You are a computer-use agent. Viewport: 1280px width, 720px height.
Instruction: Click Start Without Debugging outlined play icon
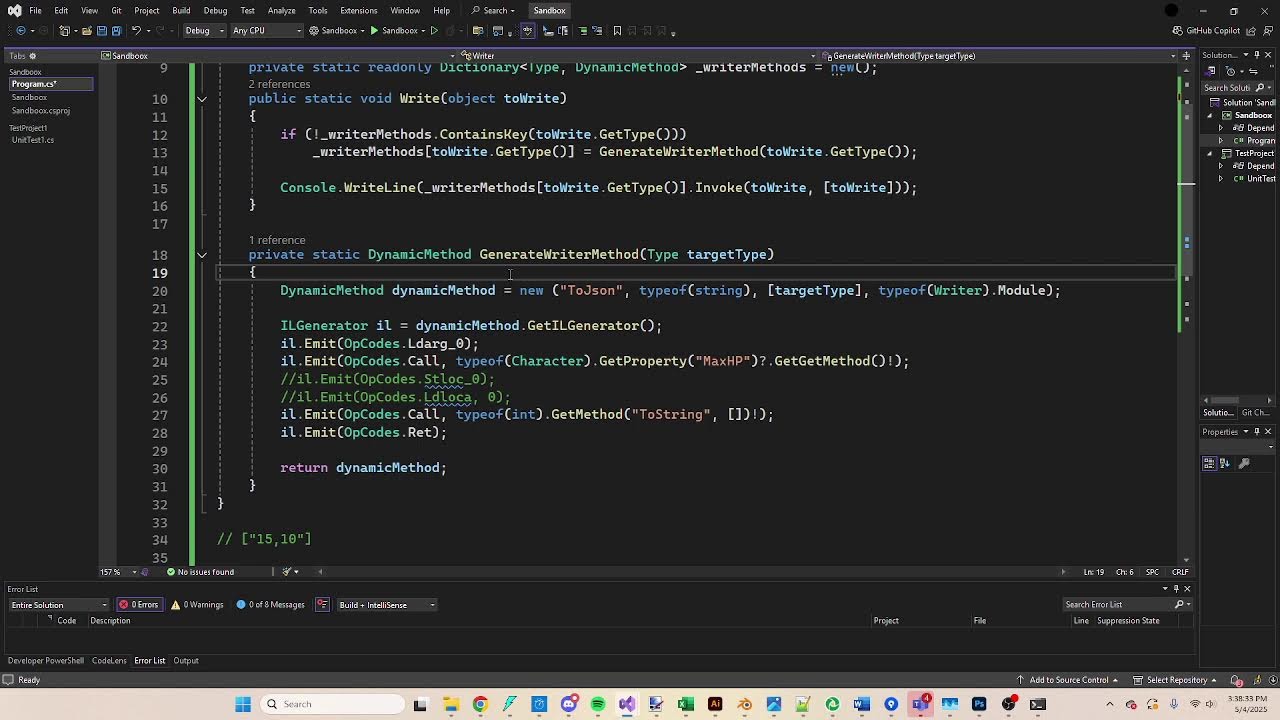[434, 31]
